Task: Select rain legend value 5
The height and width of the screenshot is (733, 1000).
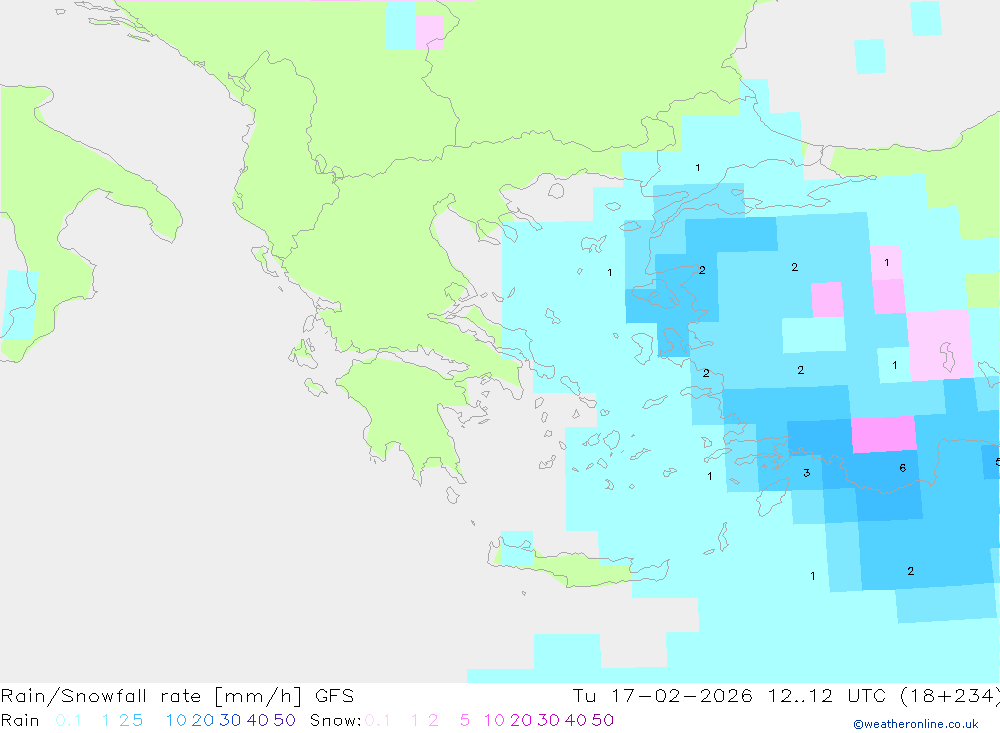Action: pyautogui.click(x=138, y=720)
